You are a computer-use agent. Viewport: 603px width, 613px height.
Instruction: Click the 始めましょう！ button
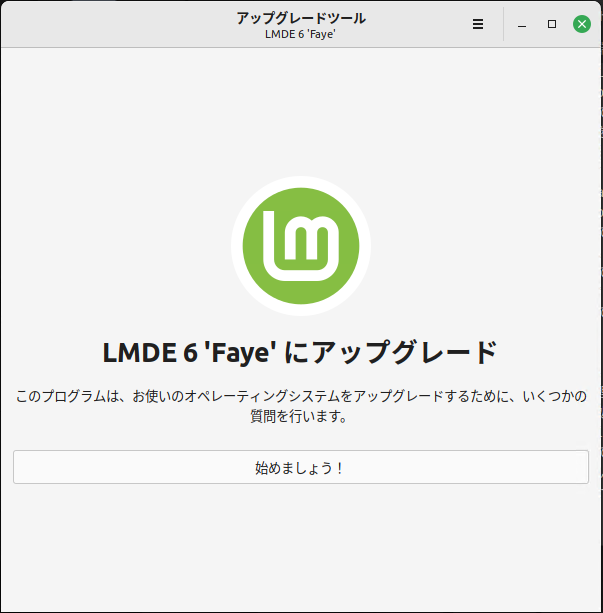[x=301, y=467]
